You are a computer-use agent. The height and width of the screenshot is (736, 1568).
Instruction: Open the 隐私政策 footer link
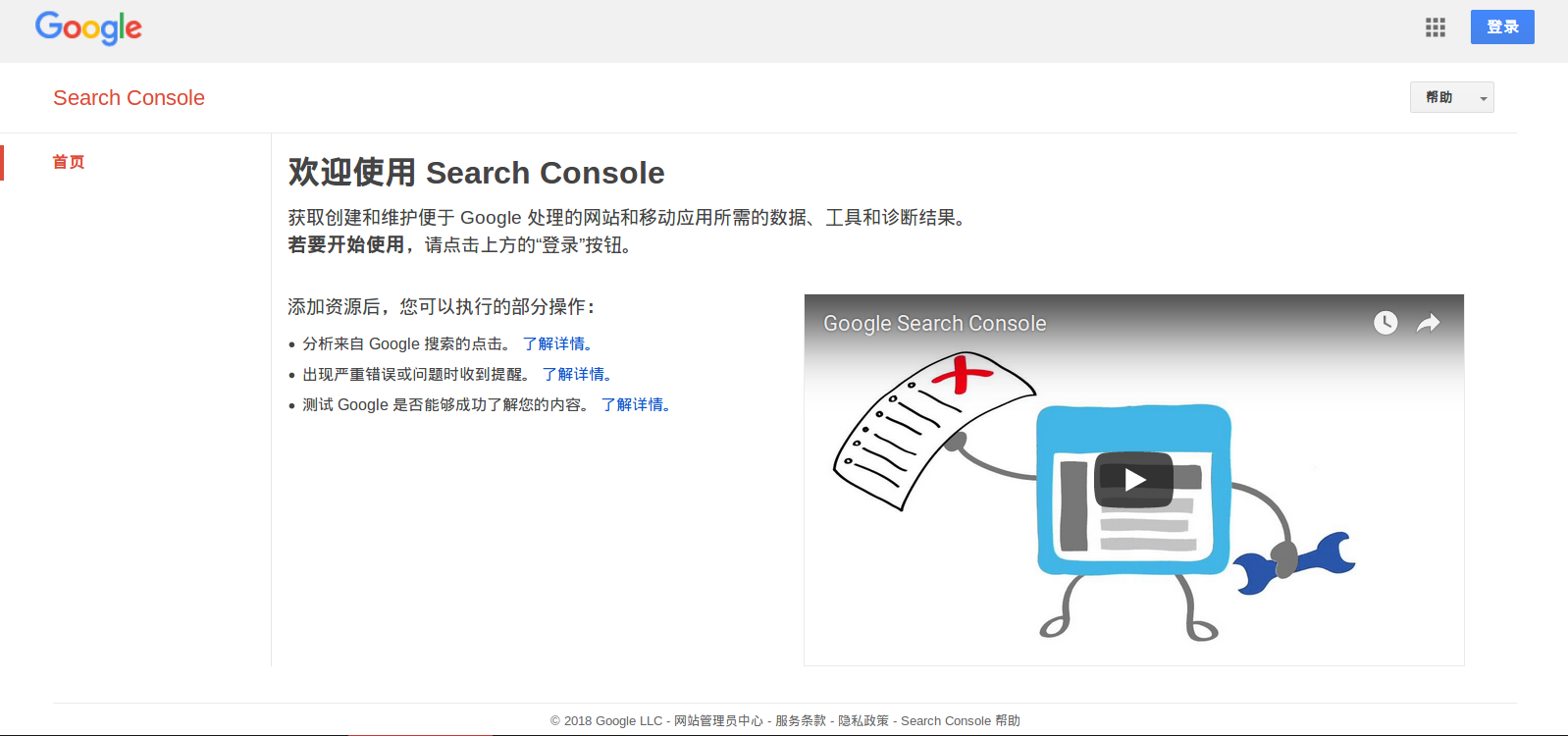pyautogui.click(x=863, y=720)
